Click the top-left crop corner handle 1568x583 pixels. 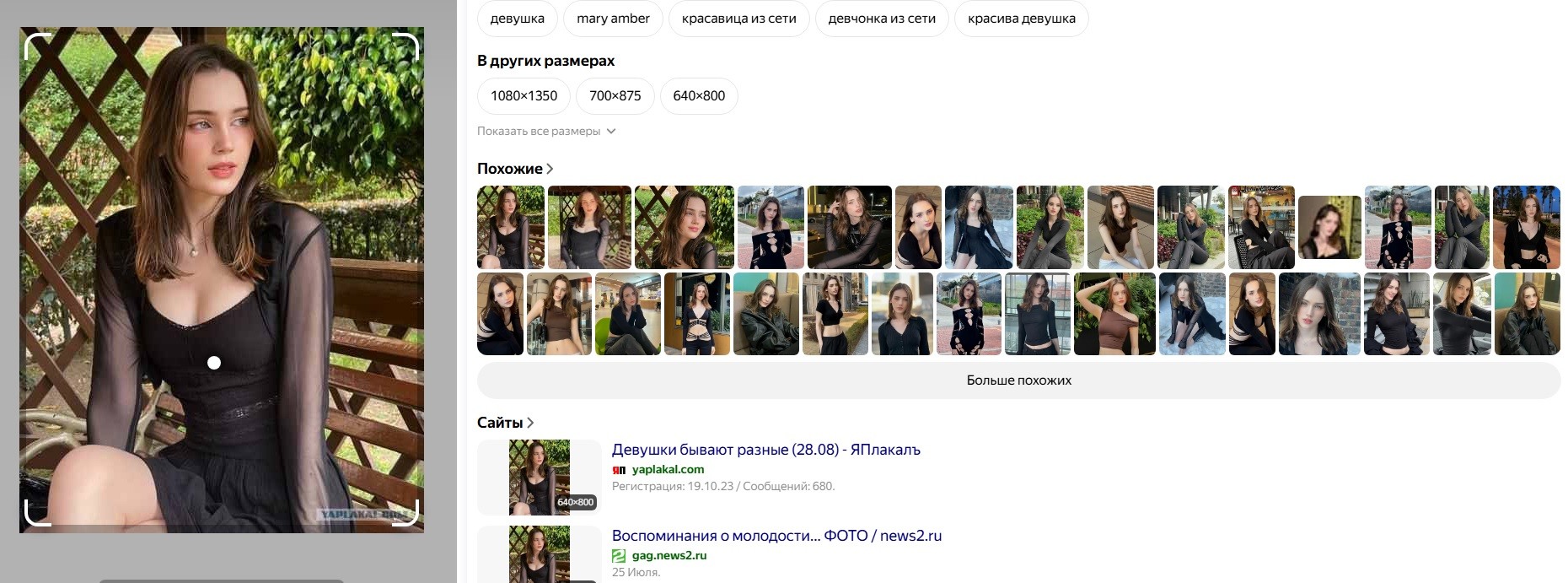pyautogui.click(x=38, y=46)
